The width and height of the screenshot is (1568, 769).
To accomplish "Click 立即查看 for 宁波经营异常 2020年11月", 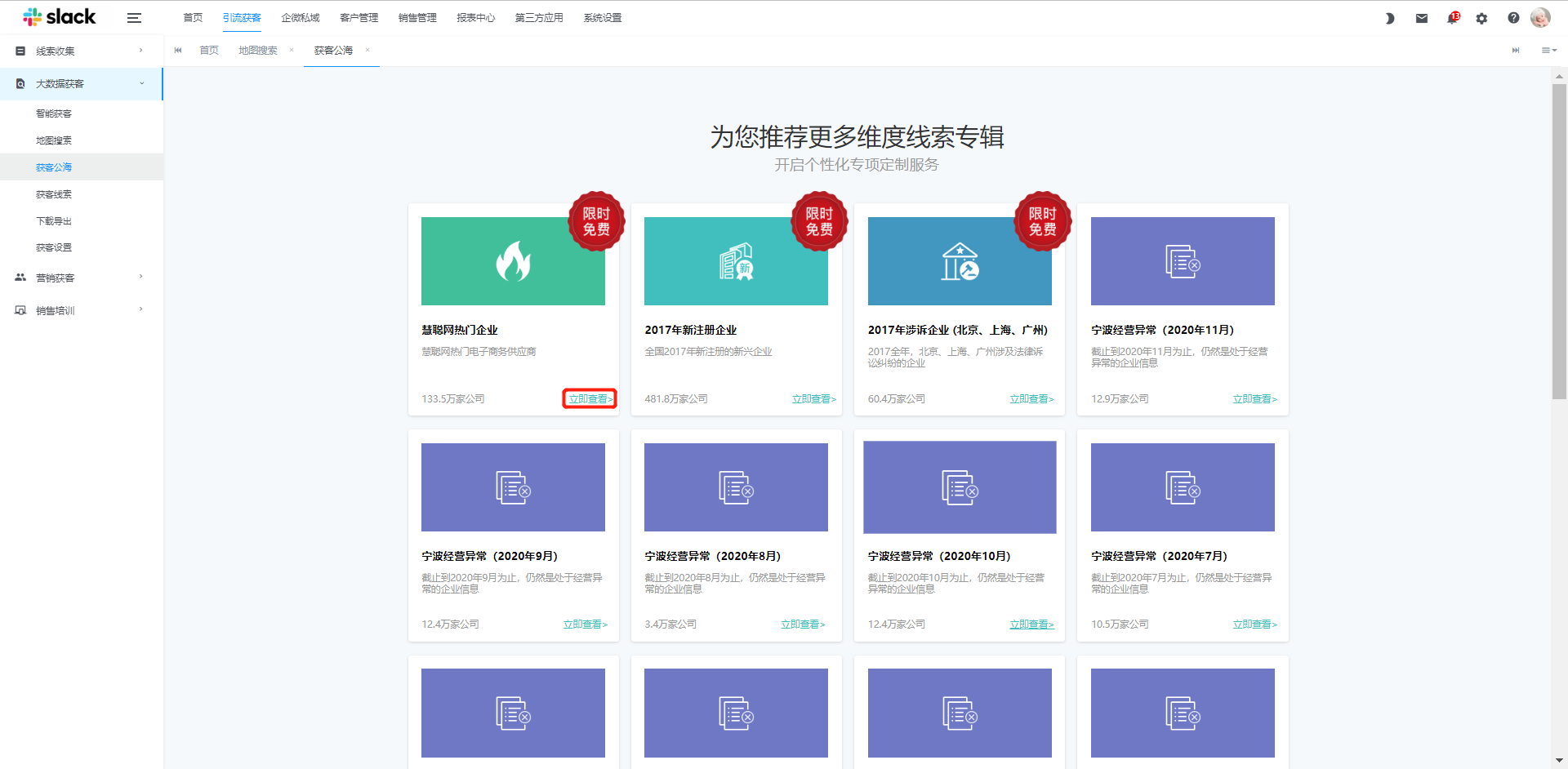I will coord(1255,399).
